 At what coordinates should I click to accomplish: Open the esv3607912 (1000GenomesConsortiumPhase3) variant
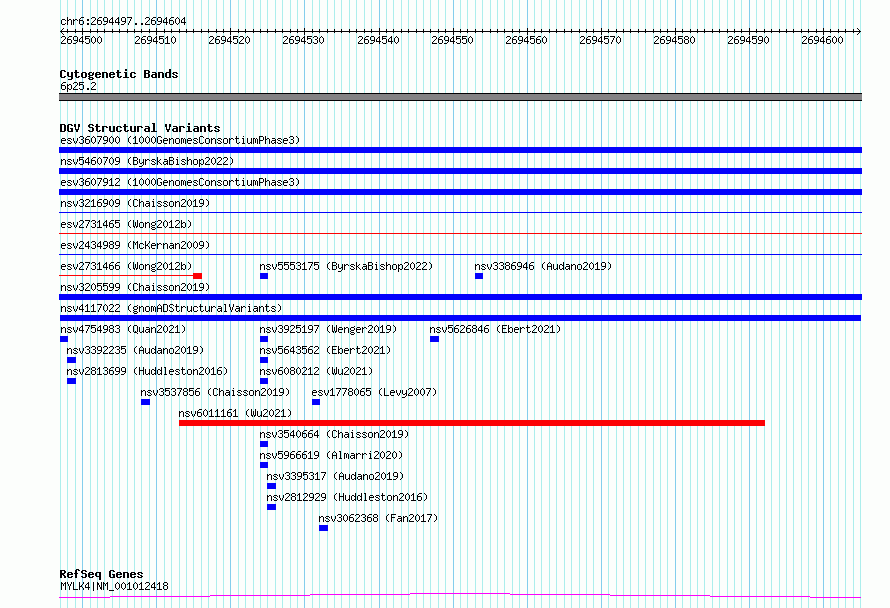point(180,182)
